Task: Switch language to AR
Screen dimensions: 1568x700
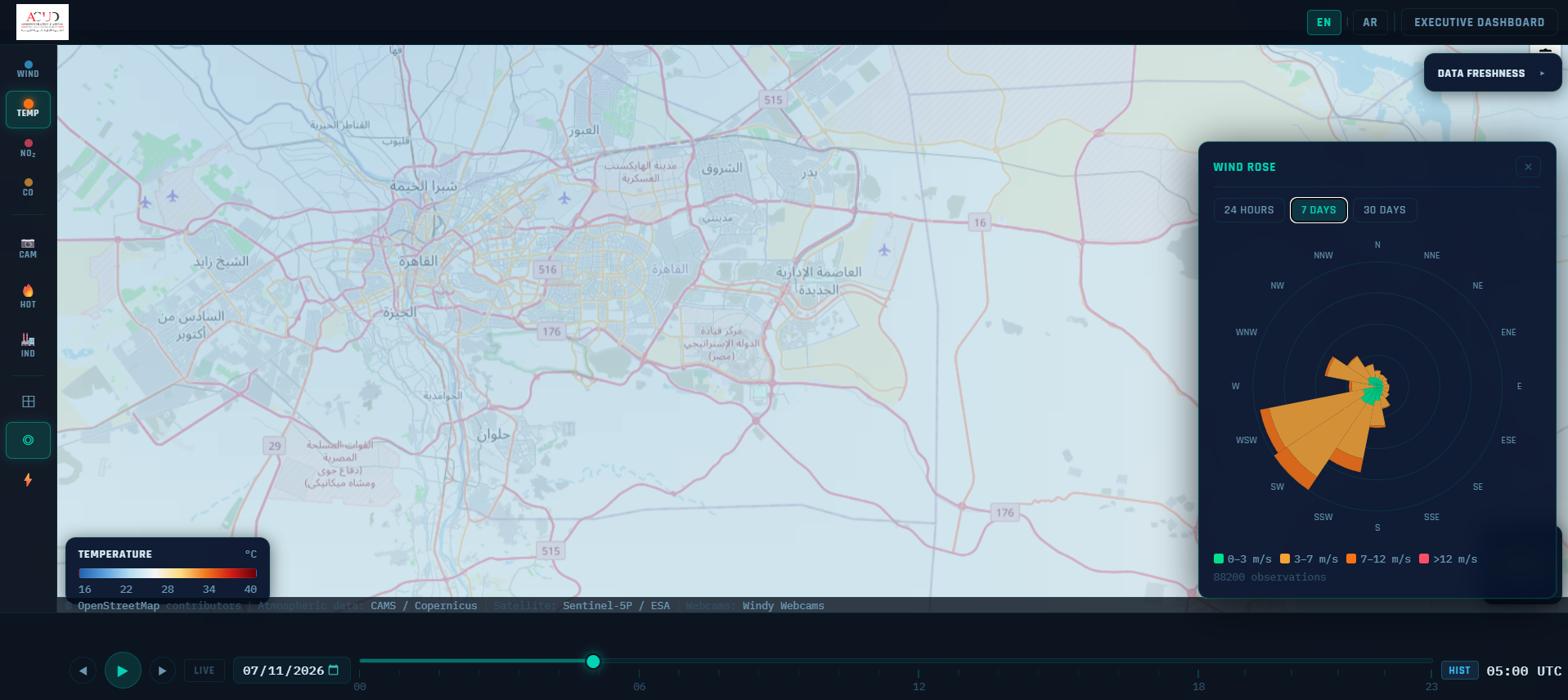Action: [1370, 22]
